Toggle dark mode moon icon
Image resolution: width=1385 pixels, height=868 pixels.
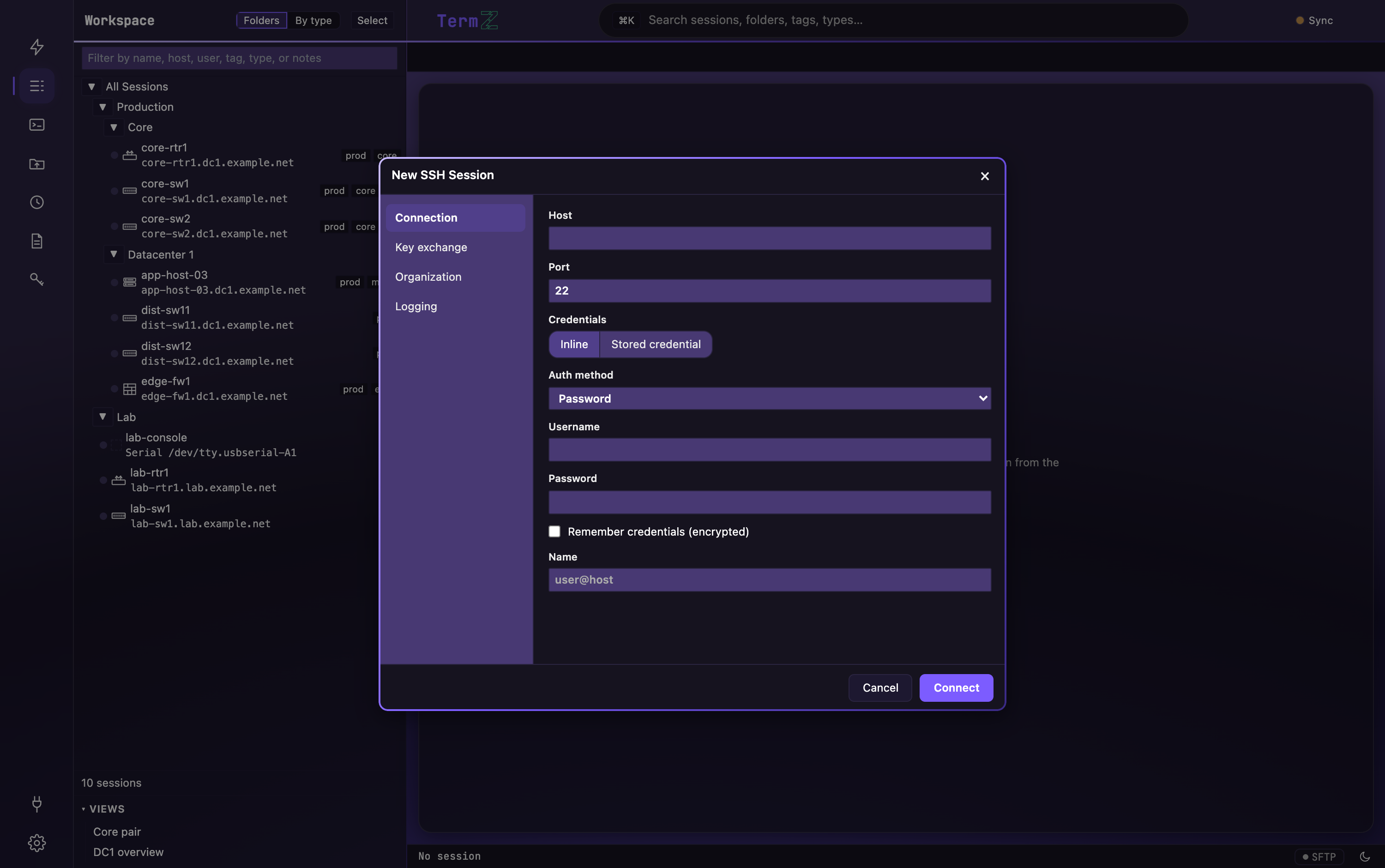pos(1365,856)
